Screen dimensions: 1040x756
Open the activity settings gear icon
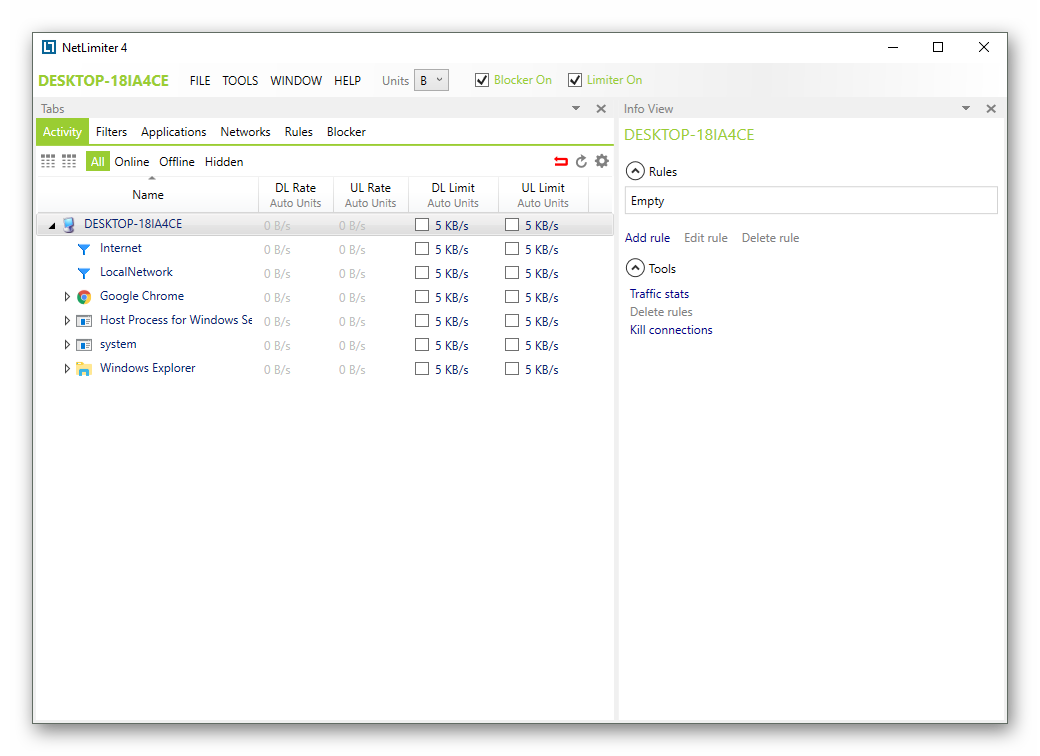[x=602, y=160]
